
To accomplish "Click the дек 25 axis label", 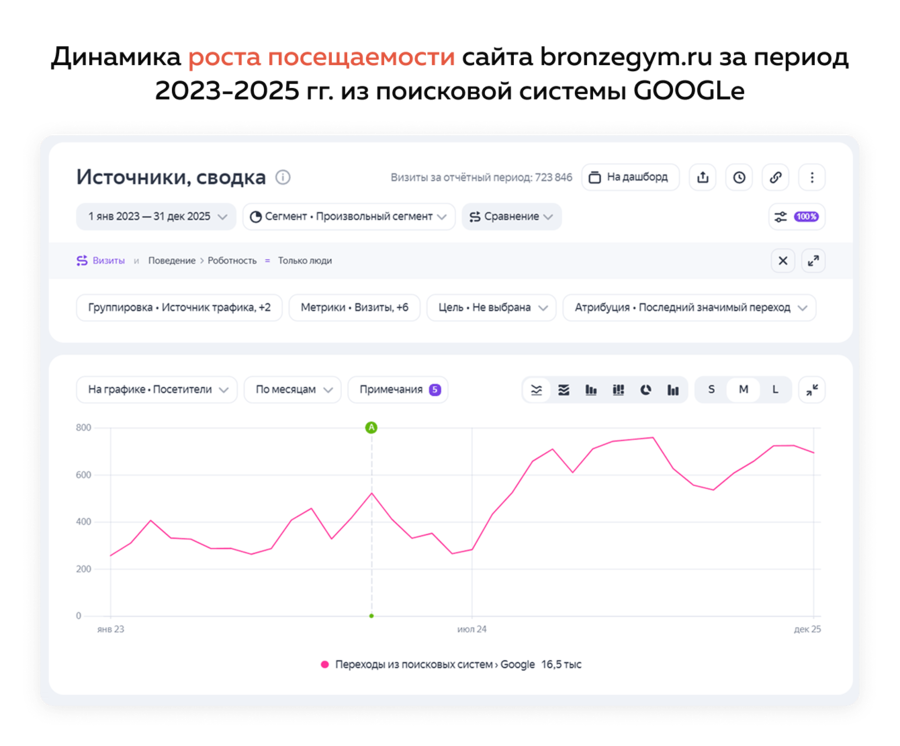I will [808, 630].
